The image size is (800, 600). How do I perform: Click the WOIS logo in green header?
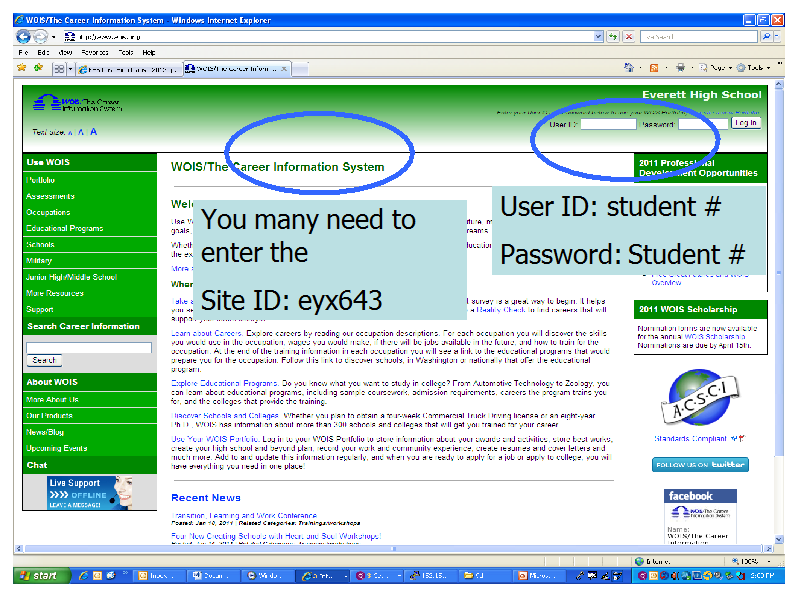click(77, 103)
